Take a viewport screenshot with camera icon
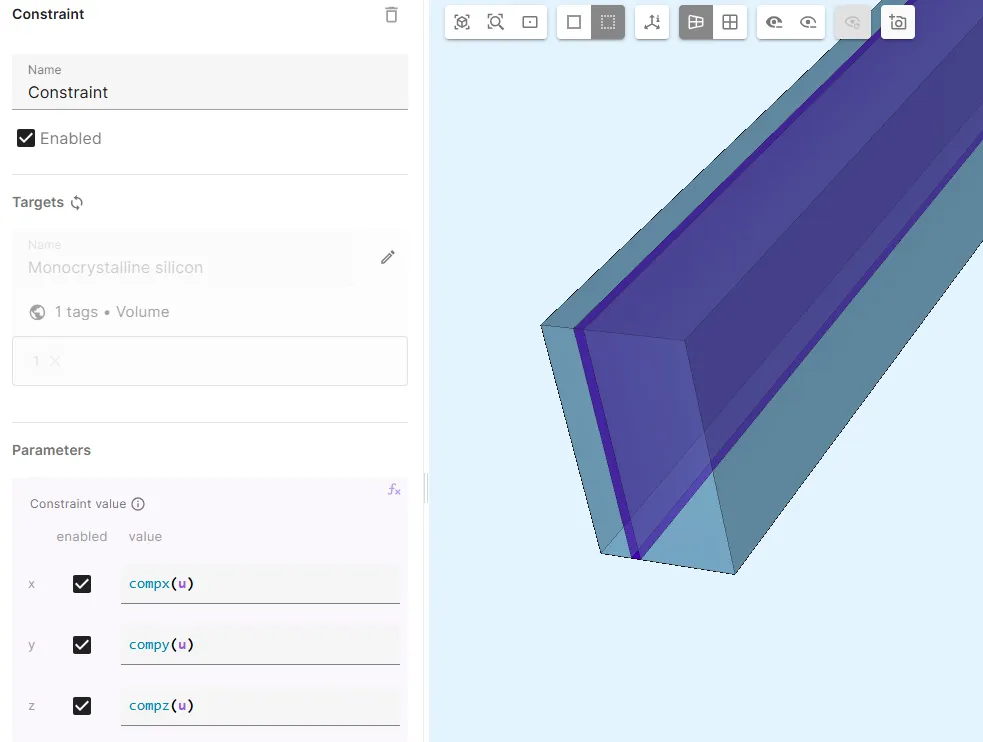 point(898,22)
